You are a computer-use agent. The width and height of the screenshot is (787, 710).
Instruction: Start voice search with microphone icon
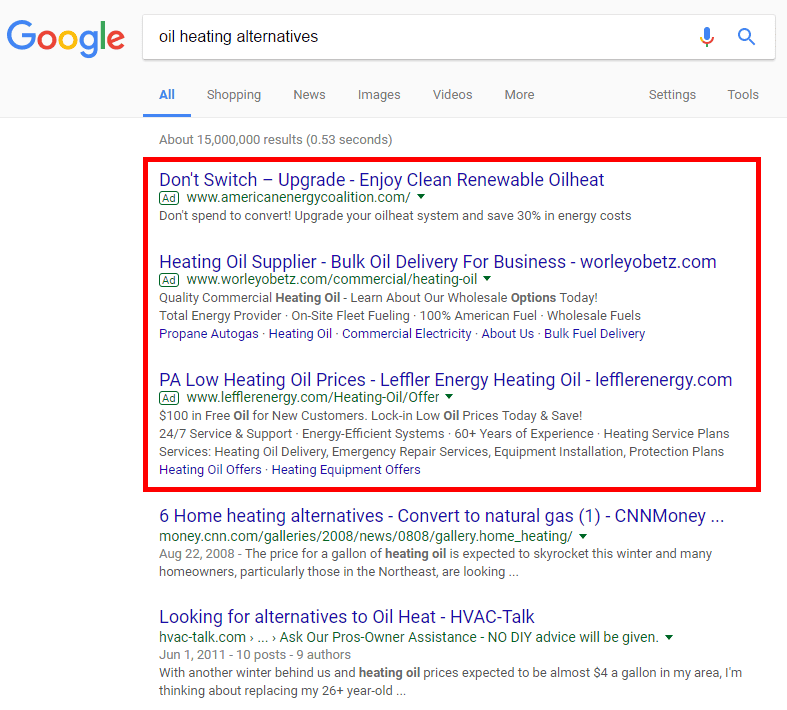[x=707, y=37]
